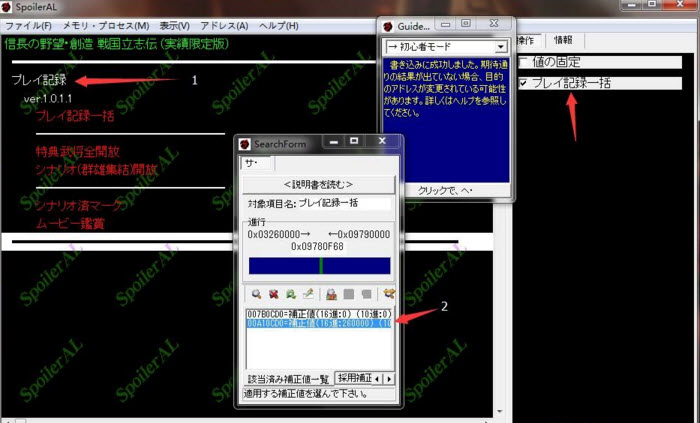Click the Guide window title icon

pyautogui.click(x=388, y=26)
